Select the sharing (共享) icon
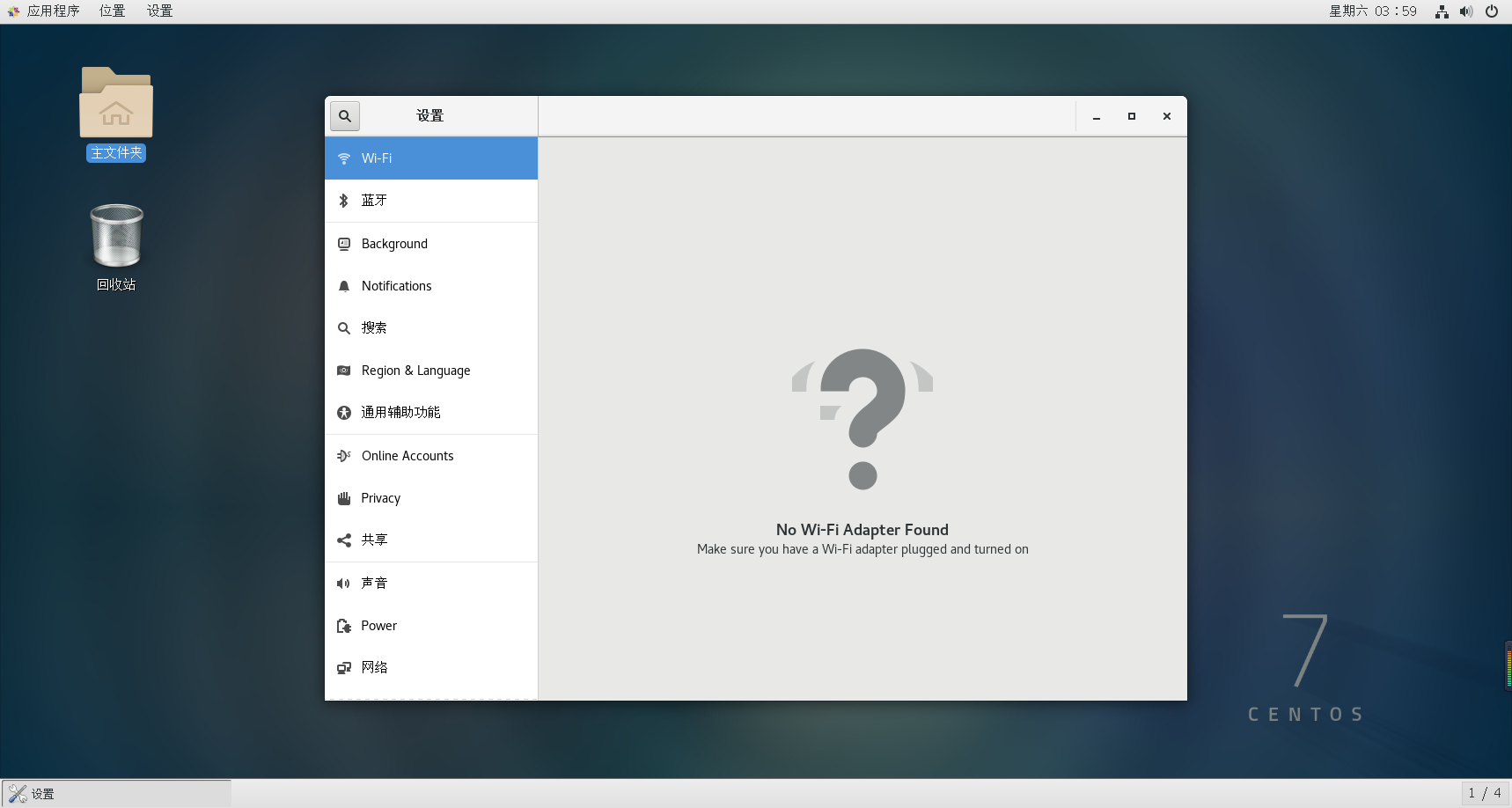The image size is (1512, 808). coord(344,540)
